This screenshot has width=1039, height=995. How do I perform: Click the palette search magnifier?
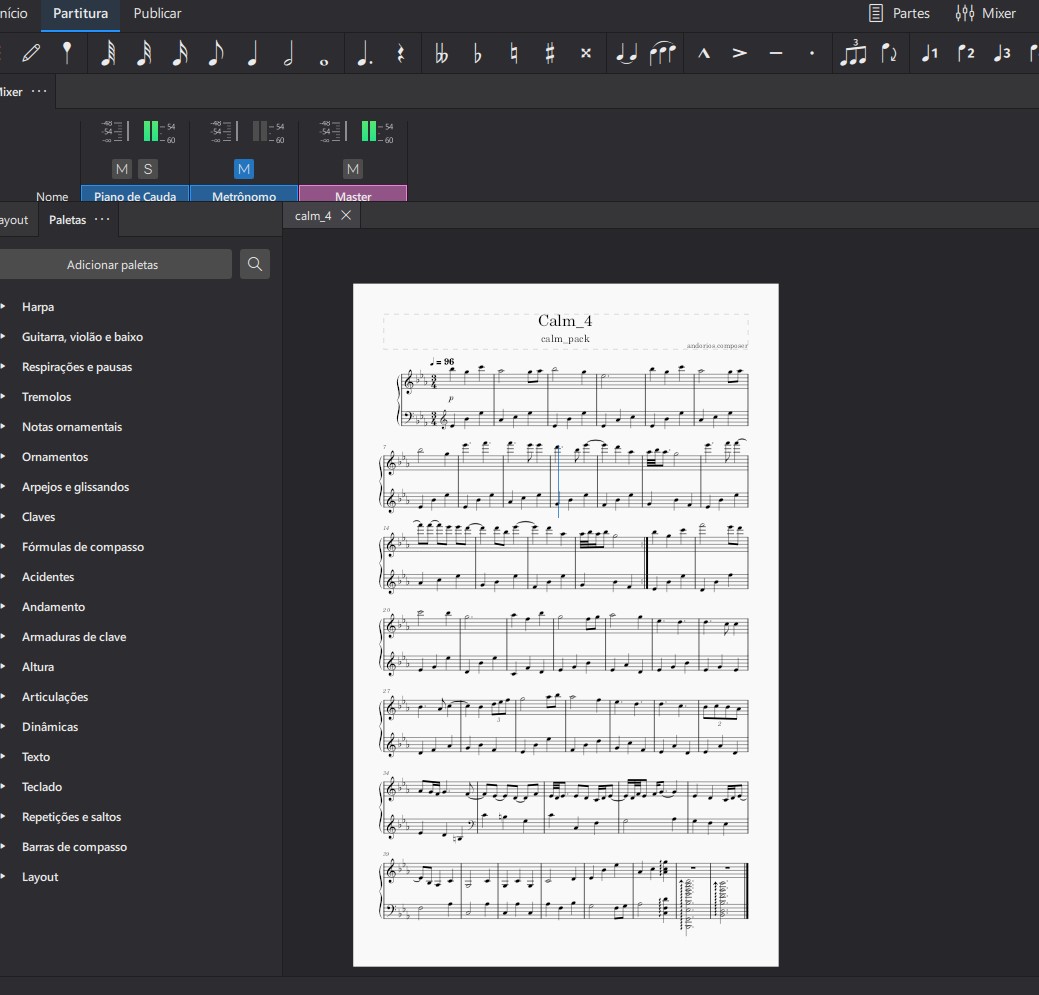click(x=255, y=264)
